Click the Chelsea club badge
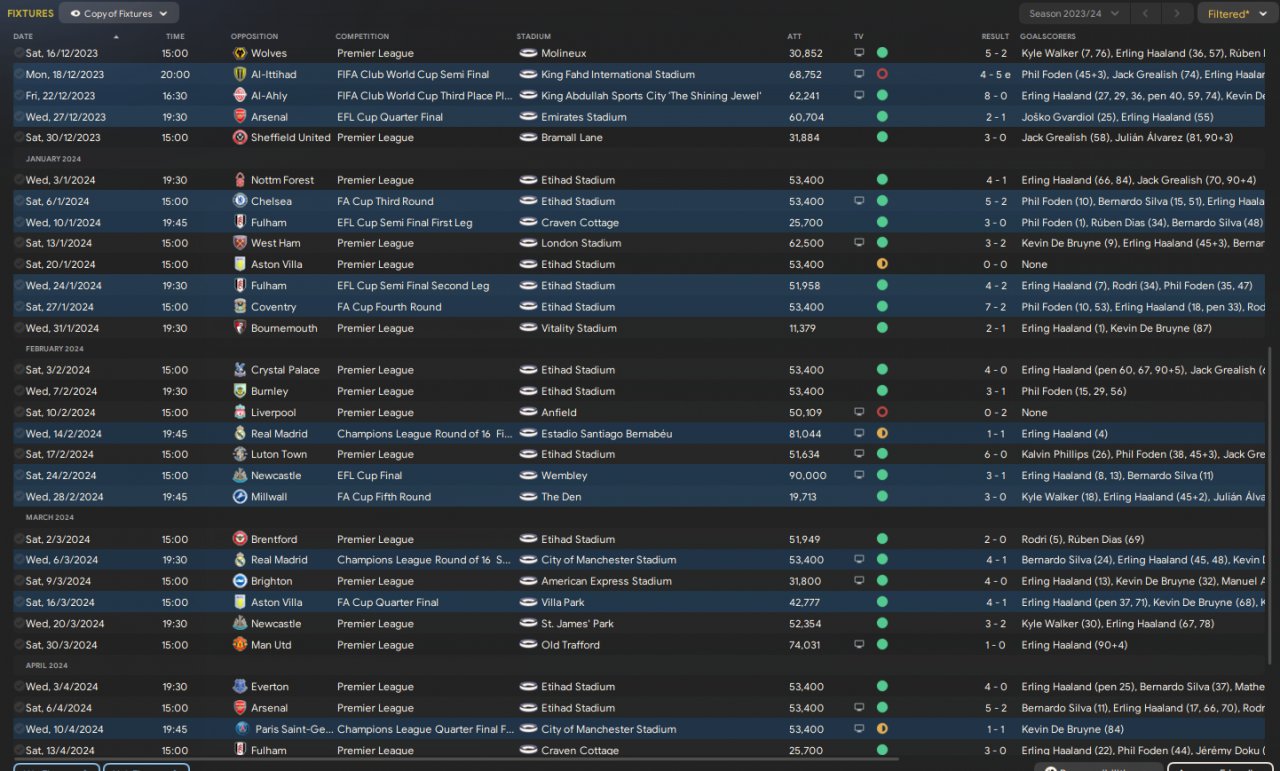This screenshot has height=771, width=1280. tap(240, 201)
